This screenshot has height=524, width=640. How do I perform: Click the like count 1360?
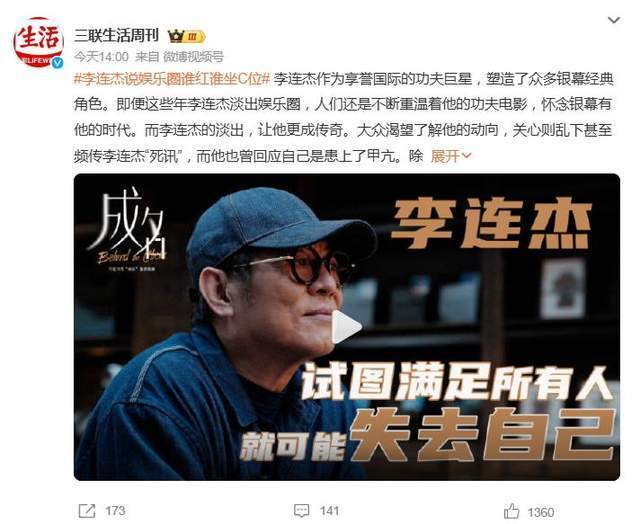(540, 512)
